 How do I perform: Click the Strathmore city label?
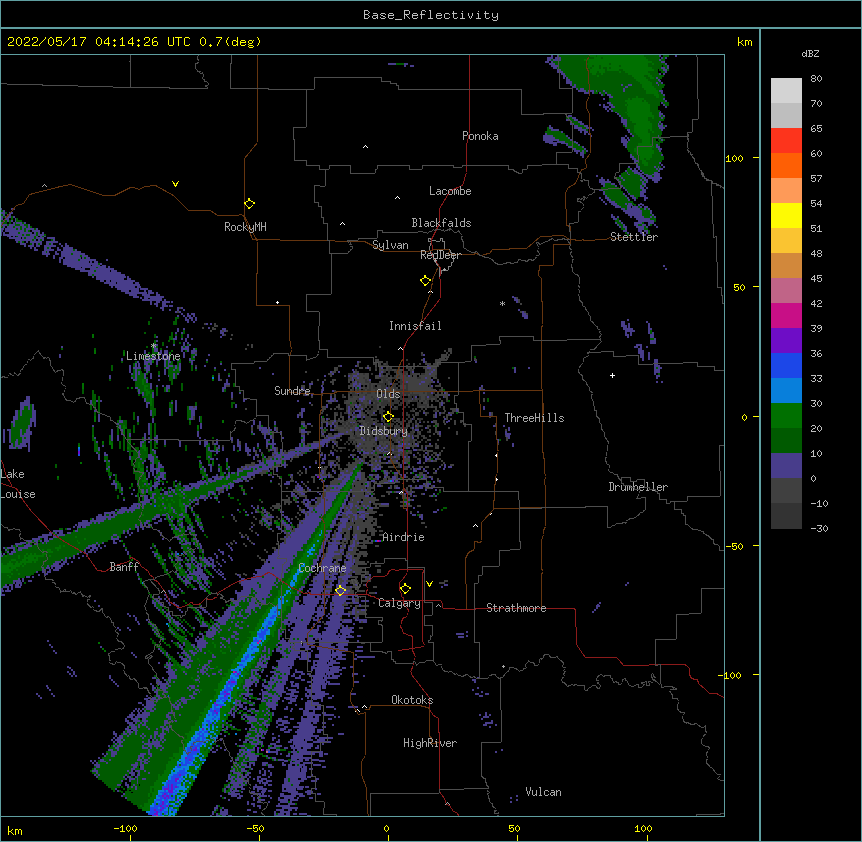[516, 608]
